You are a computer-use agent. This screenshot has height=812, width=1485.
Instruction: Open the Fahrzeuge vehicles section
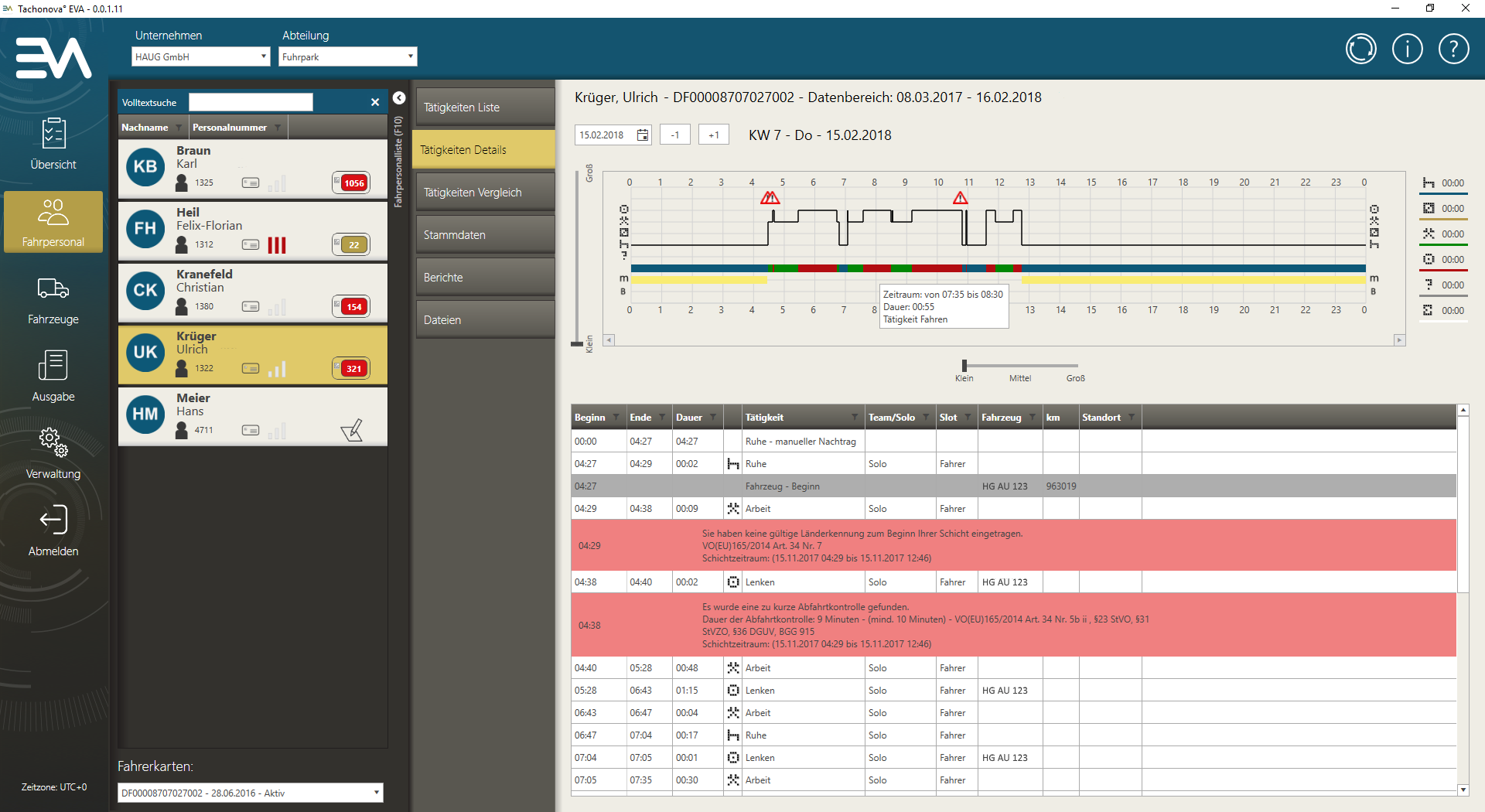click(53, 288)
